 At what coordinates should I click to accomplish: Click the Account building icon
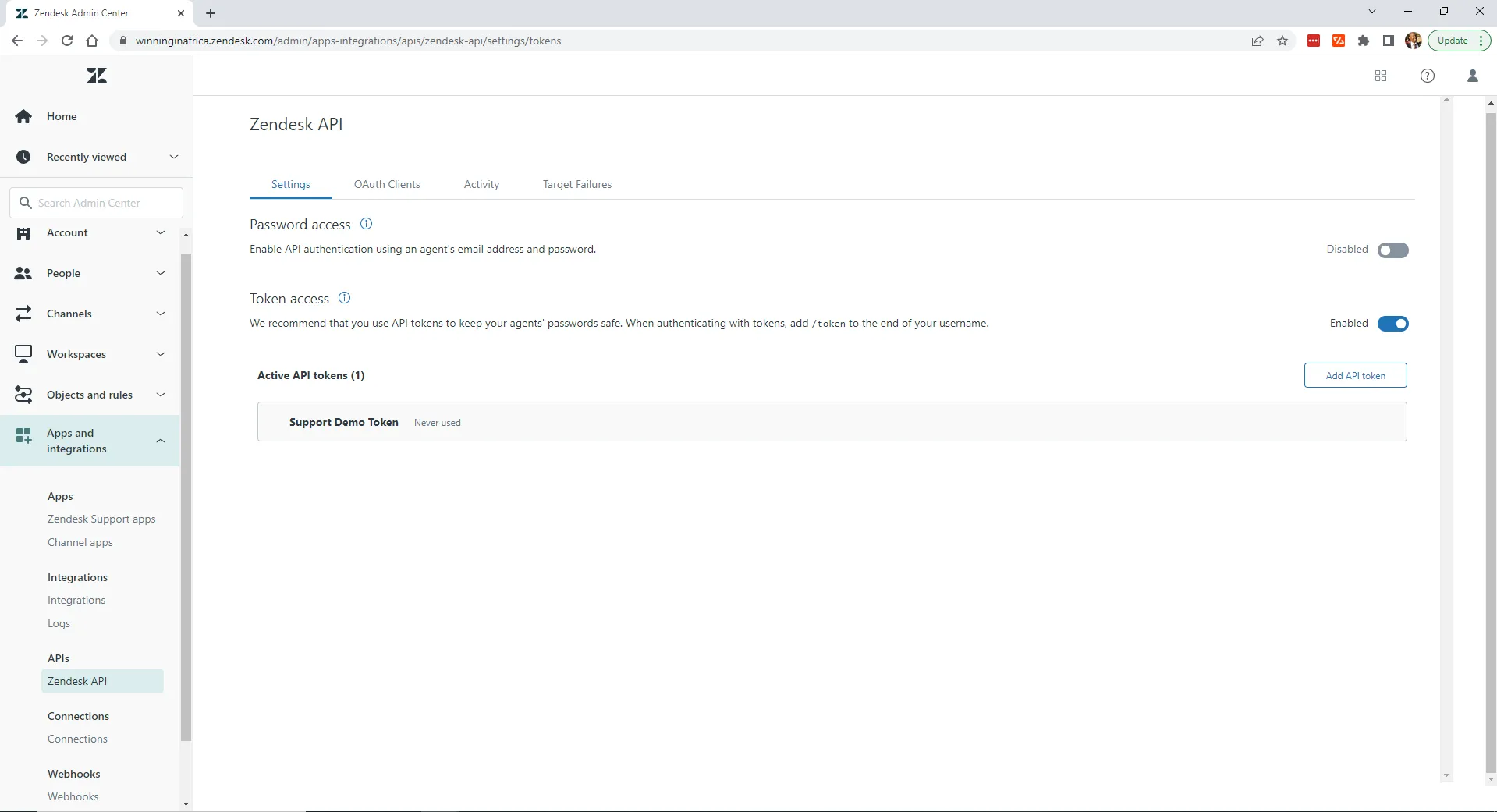23,232
